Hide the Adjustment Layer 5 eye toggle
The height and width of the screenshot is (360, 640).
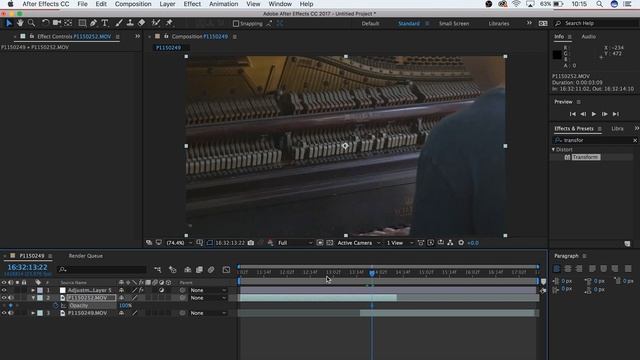click(4, 290)
